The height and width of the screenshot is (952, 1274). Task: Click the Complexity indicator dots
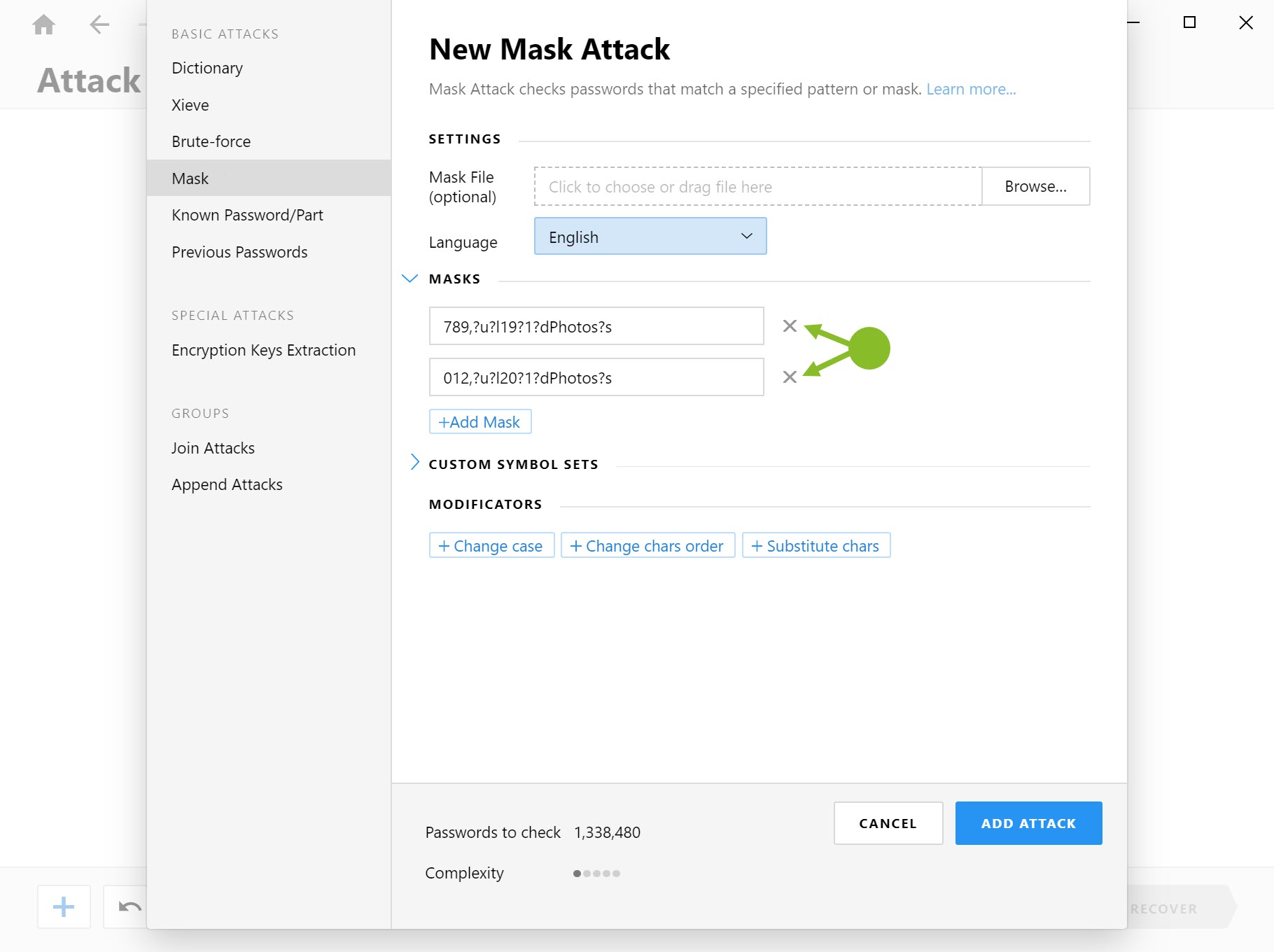point(596,873)
